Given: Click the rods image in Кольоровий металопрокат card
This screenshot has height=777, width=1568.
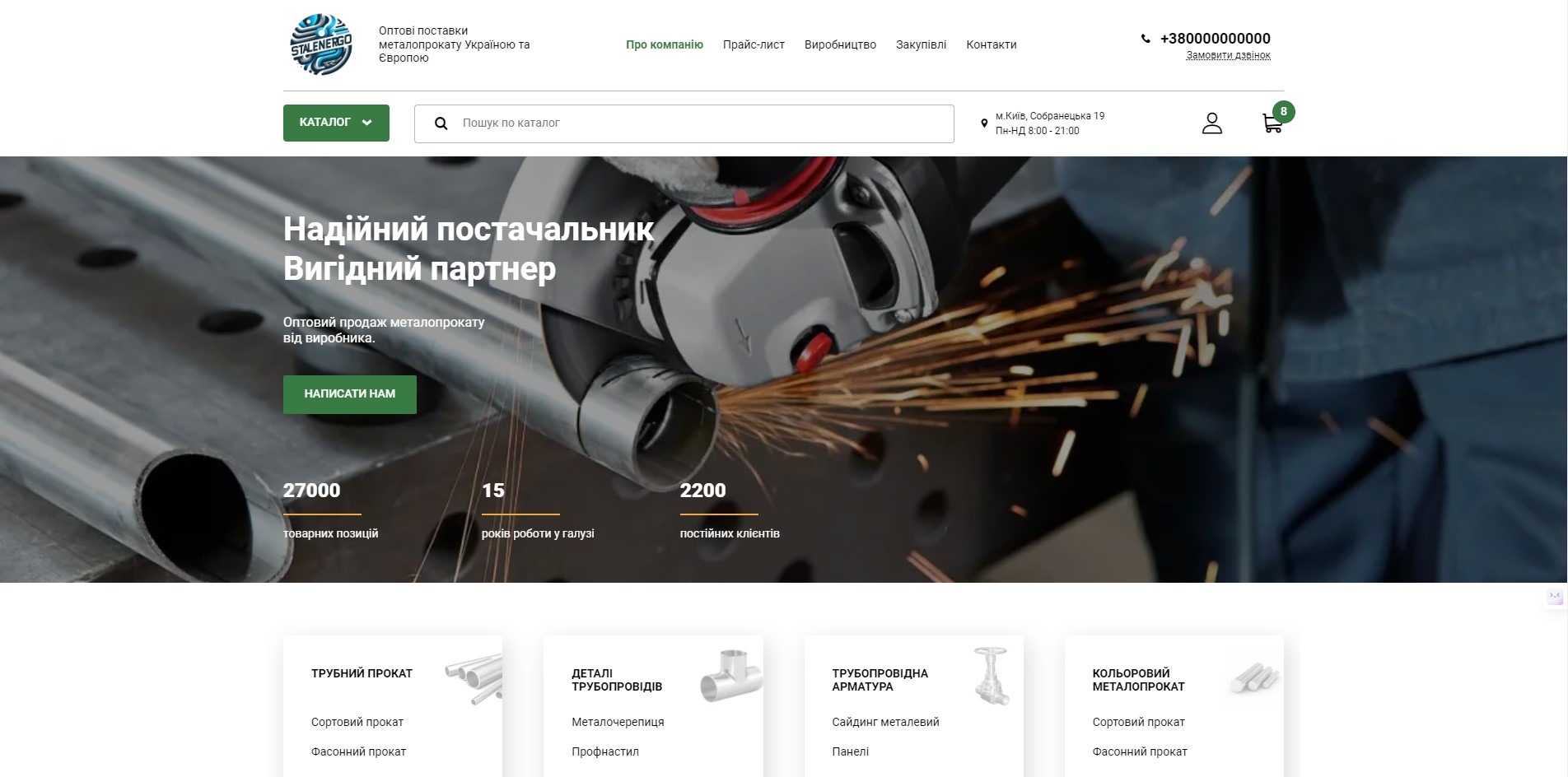Looking at the screenshot, I should pos(1256,677).
